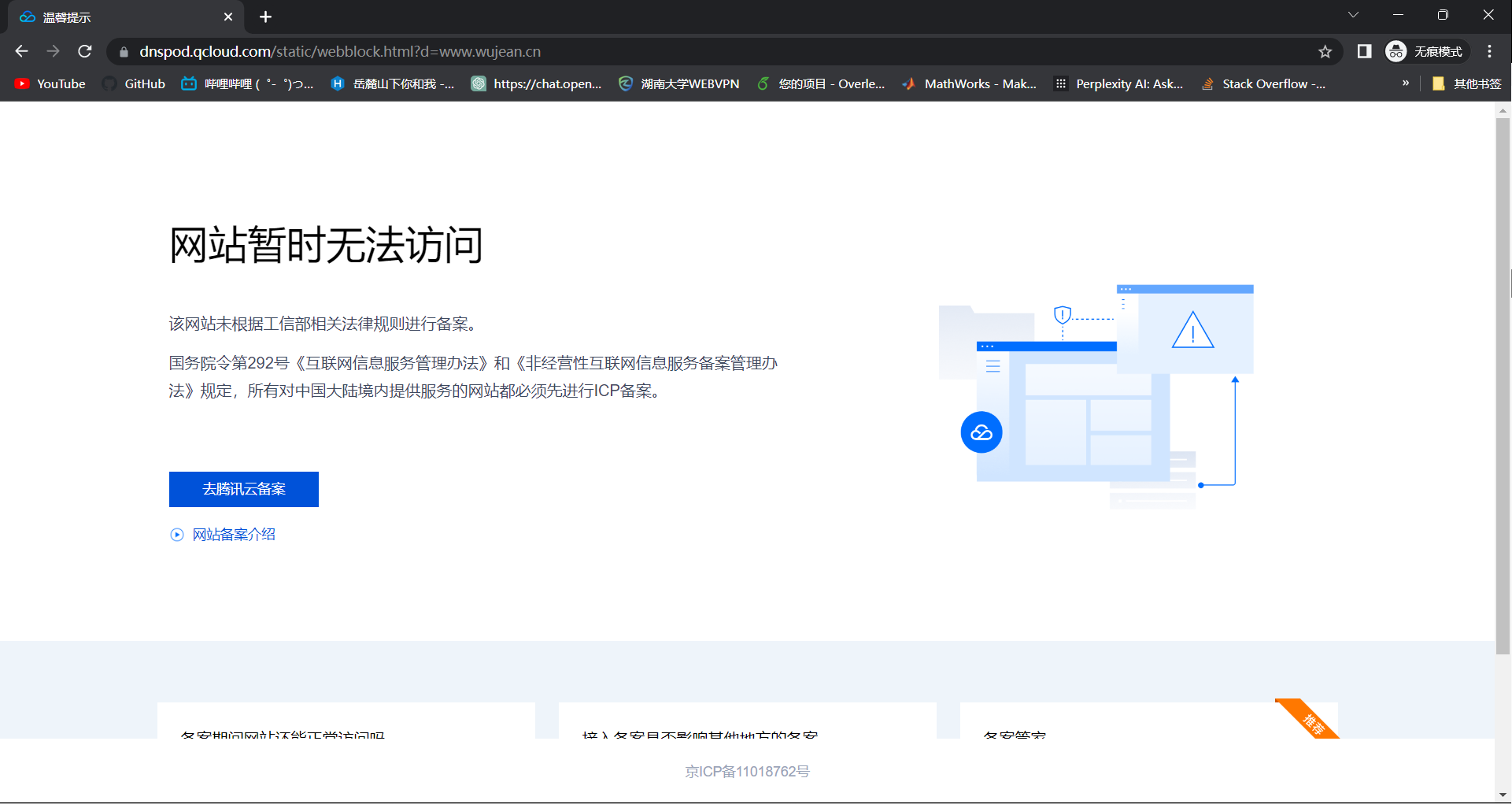Bookmark this page with the star icon

1325,51
